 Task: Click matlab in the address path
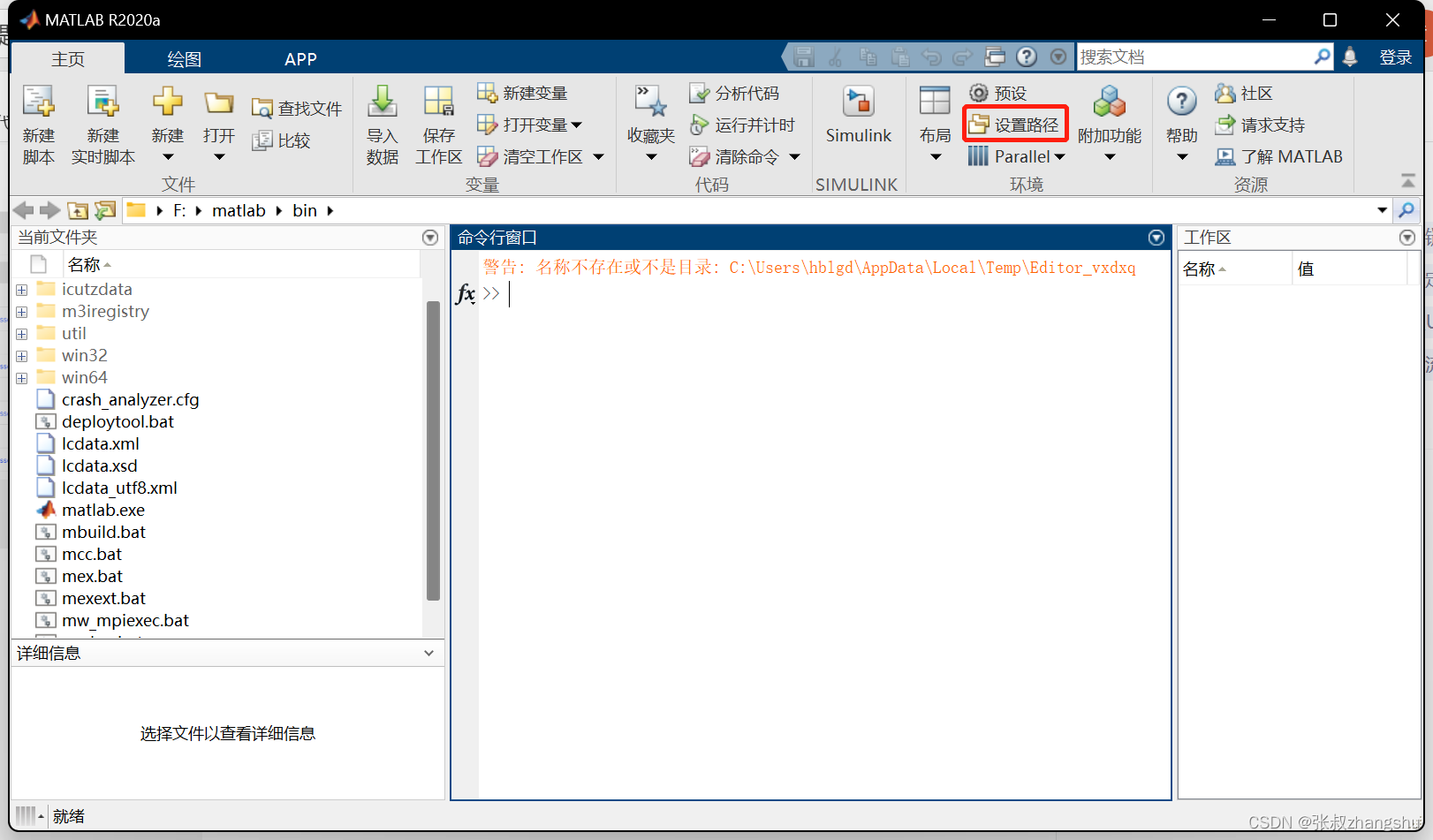pos(239,210)
